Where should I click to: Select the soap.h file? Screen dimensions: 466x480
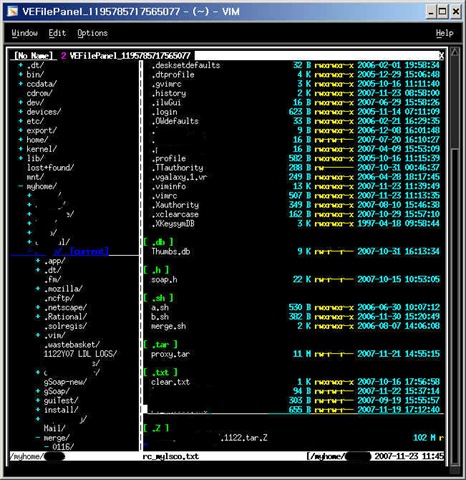coord(164,280)
